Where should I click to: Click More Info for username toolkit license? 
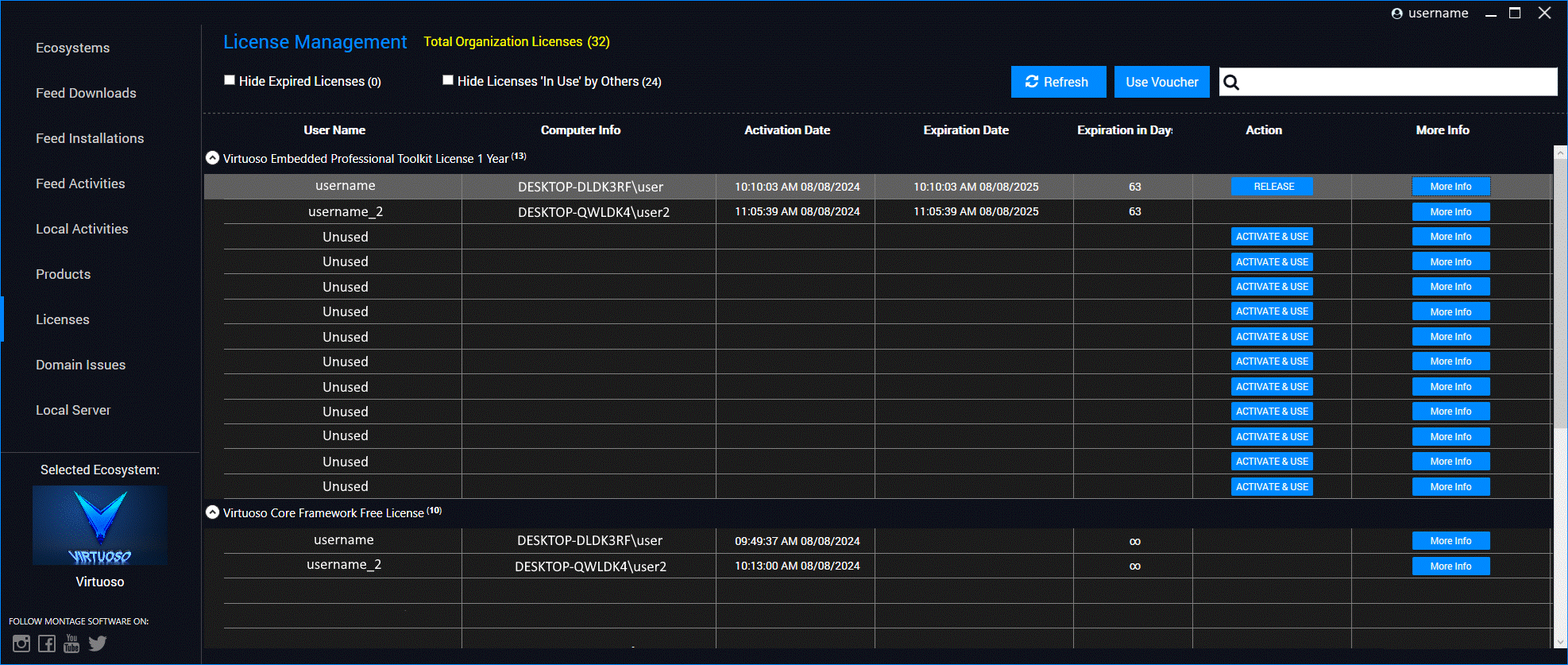[x=1450, y=187]
